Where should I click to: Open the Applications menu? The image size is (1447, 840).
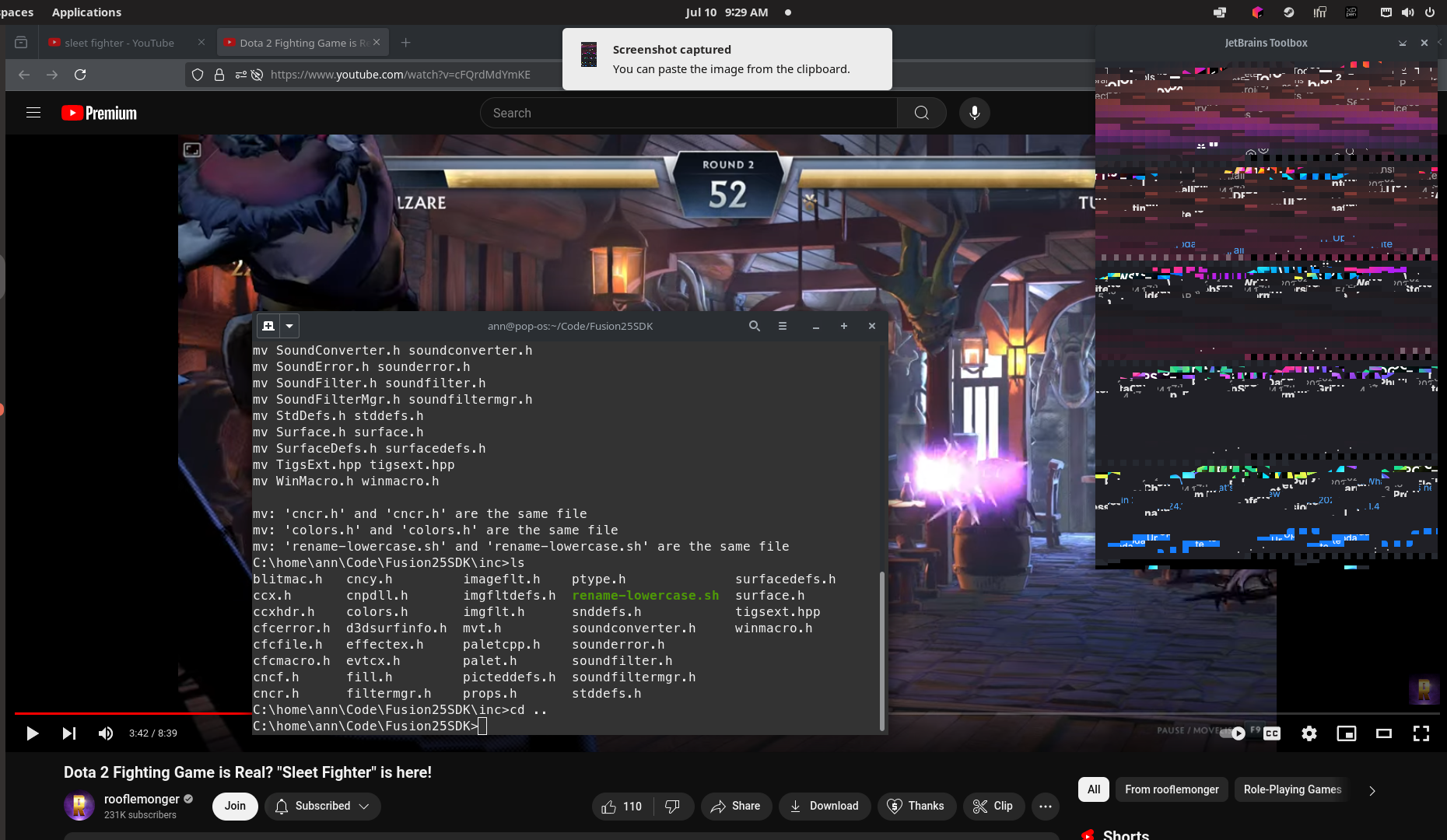pyautogui.click(x=86, y=12)
